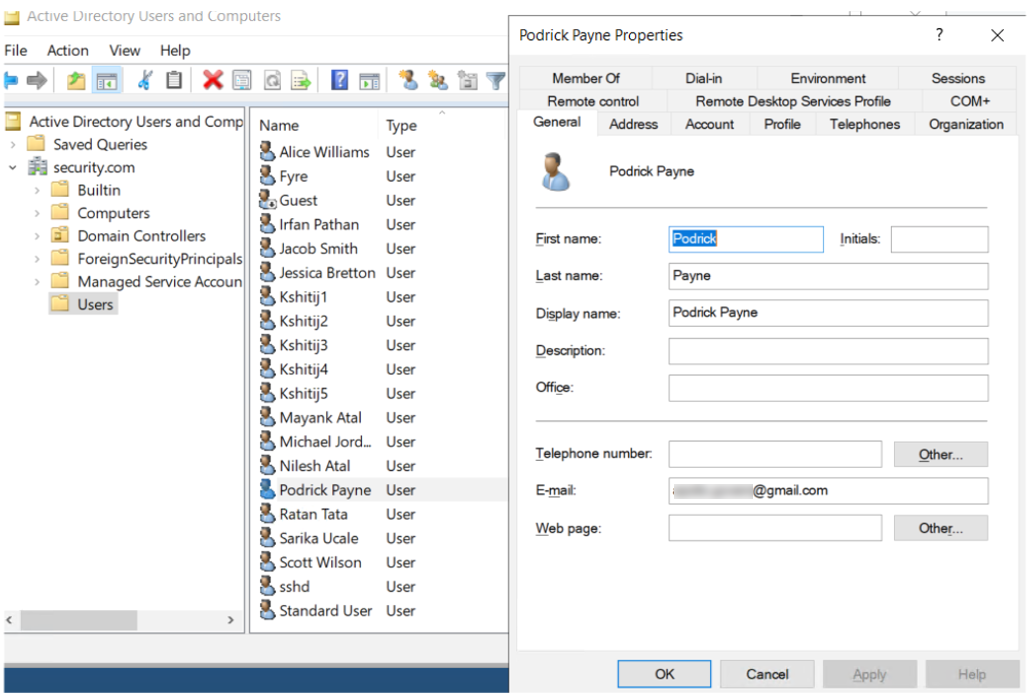The width and height of the screenshot is (1031, 698).
Task: Switch to the Dial-in tab
Action: [x=704, y=78]
